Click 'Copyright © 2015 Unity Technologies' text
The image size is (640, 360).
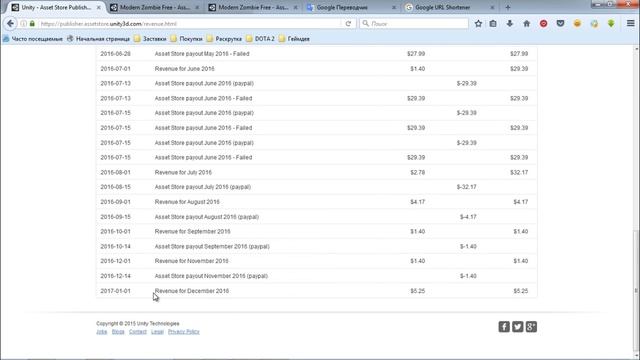(x=138, y=323)
